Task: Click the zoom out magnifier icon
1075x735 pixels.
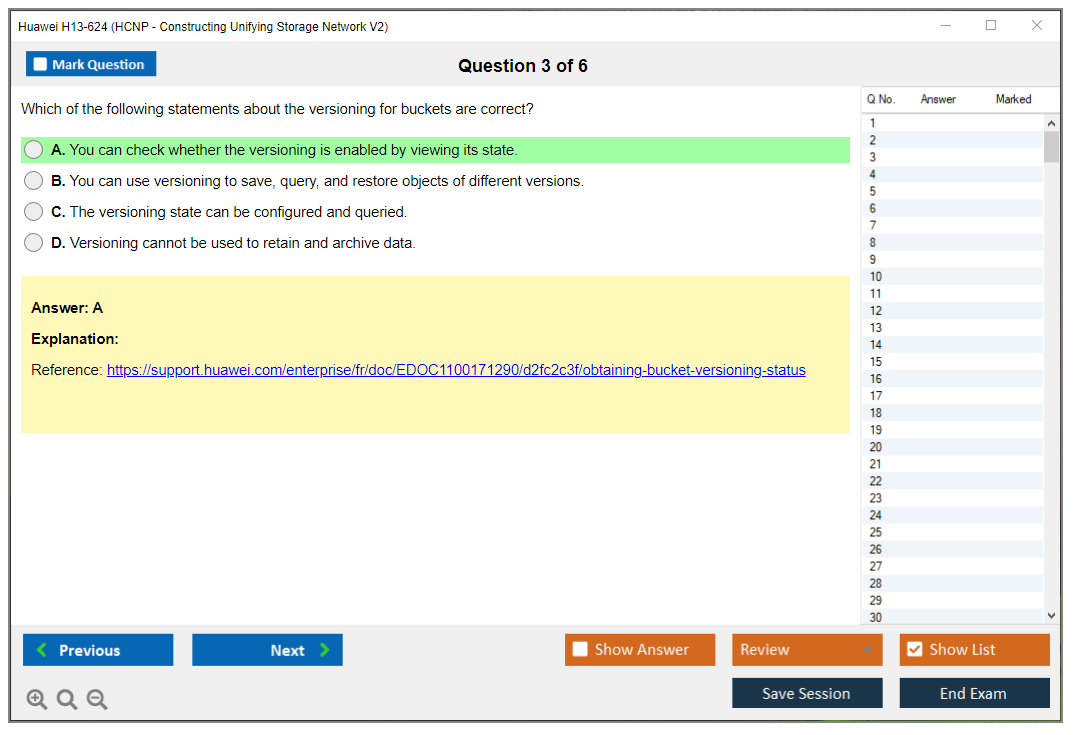Action: [x=97, y=700]
